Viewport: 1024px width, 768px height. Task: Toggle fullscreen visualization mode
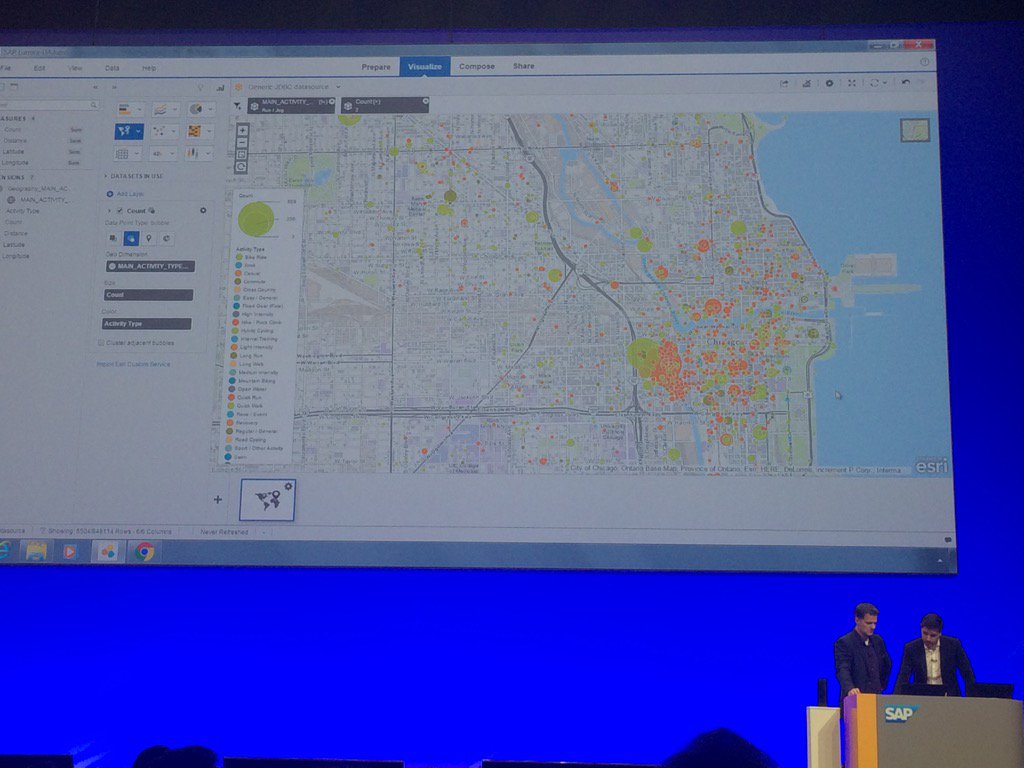[852, 84]
